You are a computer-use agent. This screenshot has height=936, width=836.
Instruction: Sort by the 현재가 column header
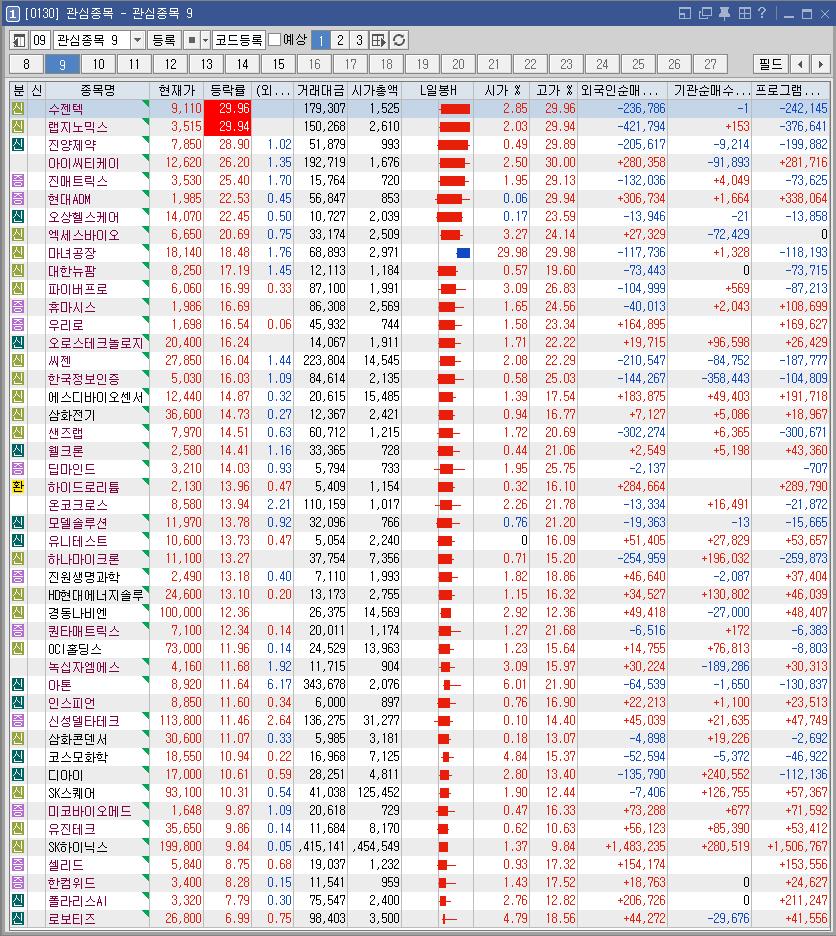pyautogui.click(x=177, y=91)
